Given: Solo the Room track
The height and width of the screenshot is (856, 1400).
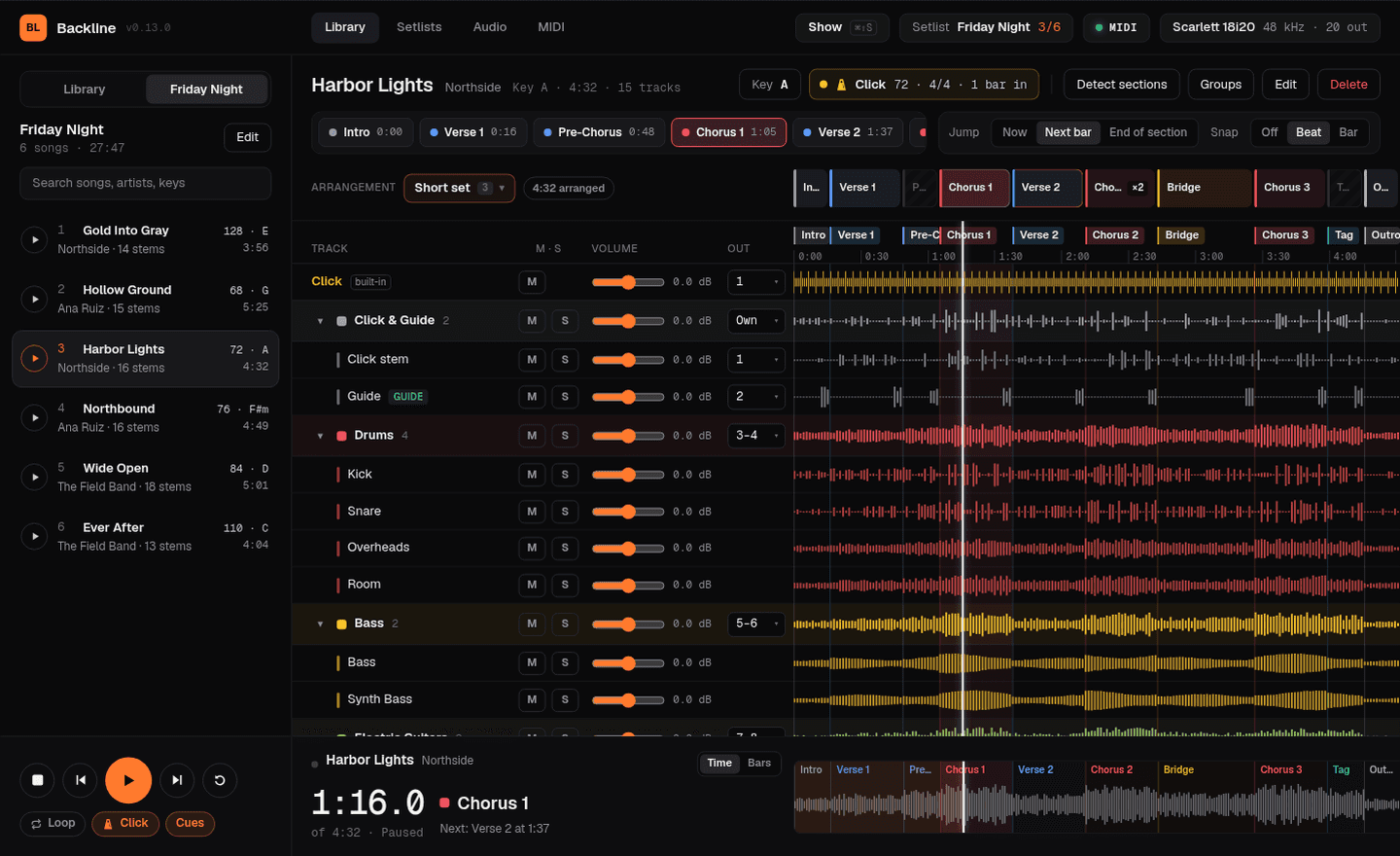Looking at the screenshot, I should 565,585.
